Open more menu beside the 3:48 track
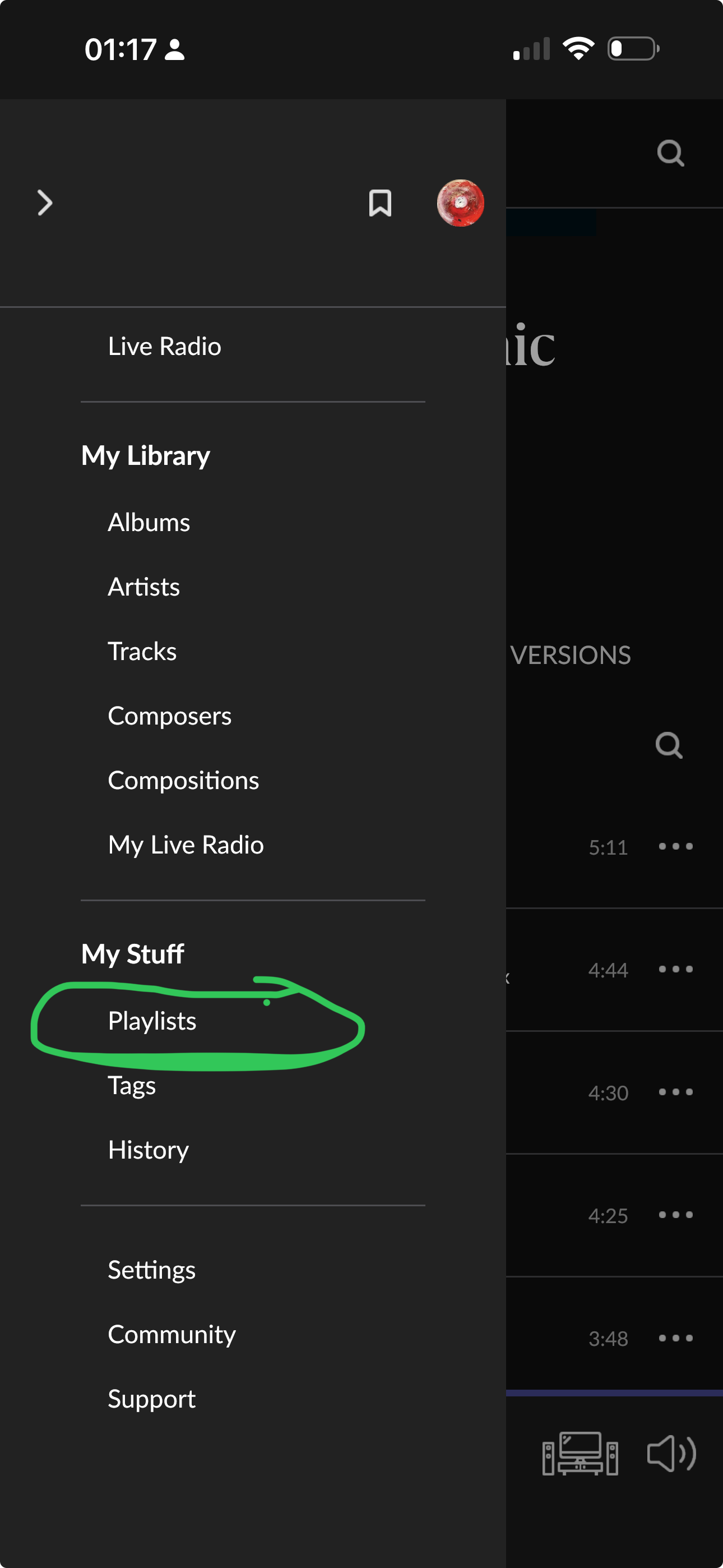 point(675,1338)
